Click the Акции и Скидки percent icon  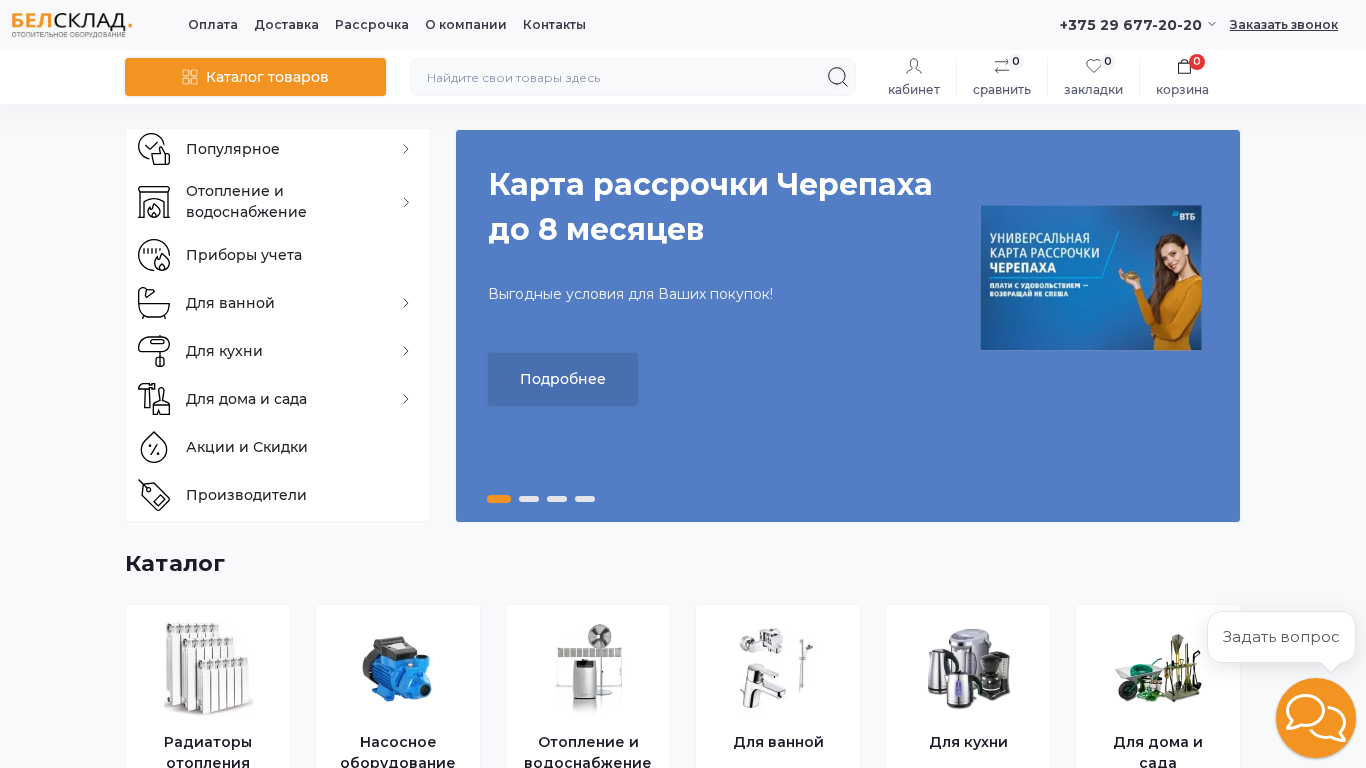pyautogui.click(x=154, y=447)
